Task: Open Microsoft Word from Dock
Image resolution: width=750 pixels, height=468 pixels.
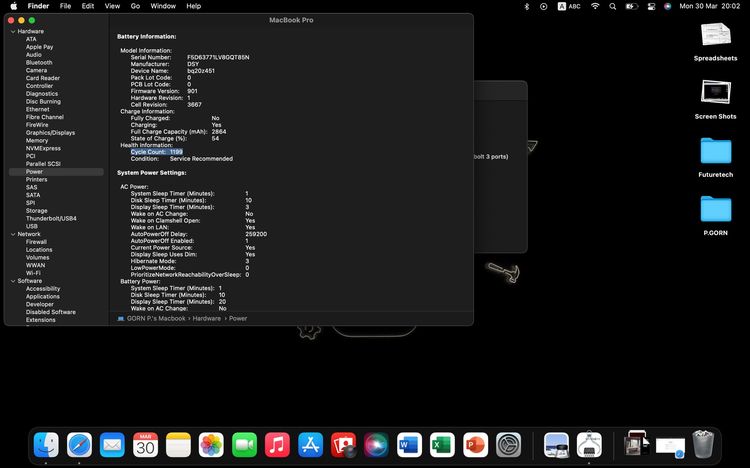Action: 409,445
